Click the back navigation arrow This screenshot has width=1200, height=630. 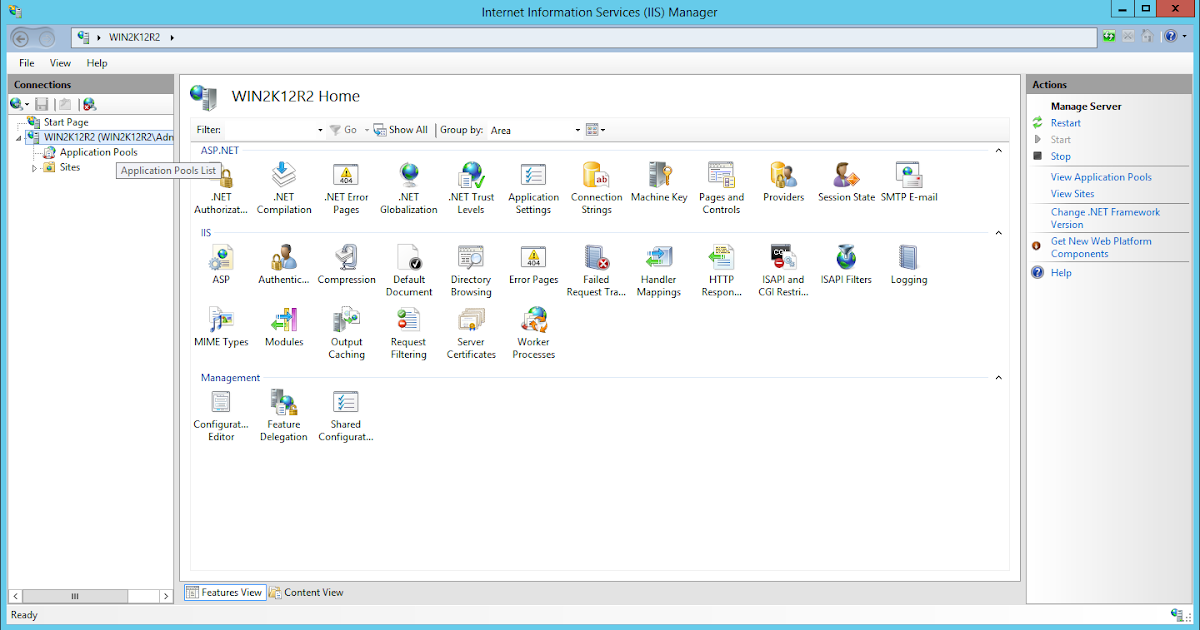[21, 38]
